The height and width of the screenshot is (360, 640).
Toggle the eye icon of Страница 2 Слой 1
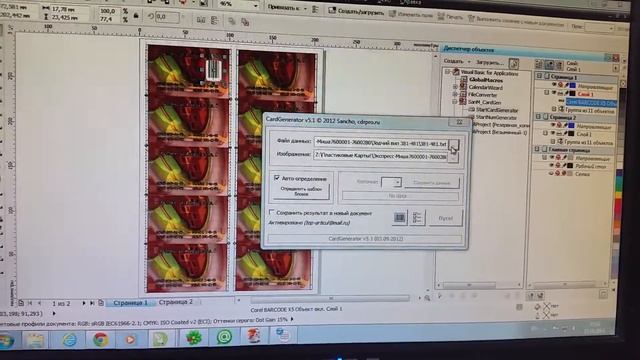pyautogui.click(x=553, y=133)
